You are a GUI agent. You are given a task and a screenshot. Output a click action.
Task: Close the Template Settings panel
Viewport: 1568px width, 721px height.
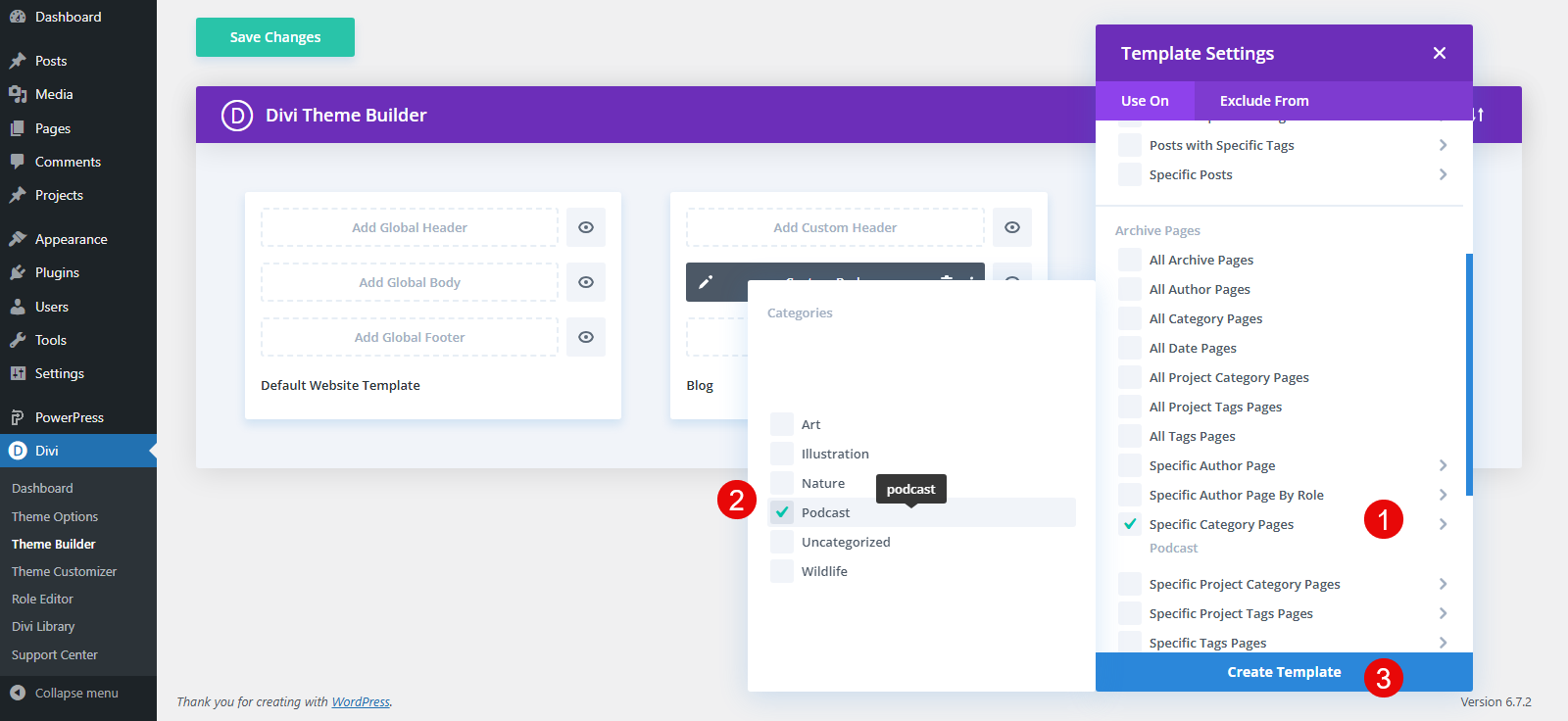tap(1440, 53)
